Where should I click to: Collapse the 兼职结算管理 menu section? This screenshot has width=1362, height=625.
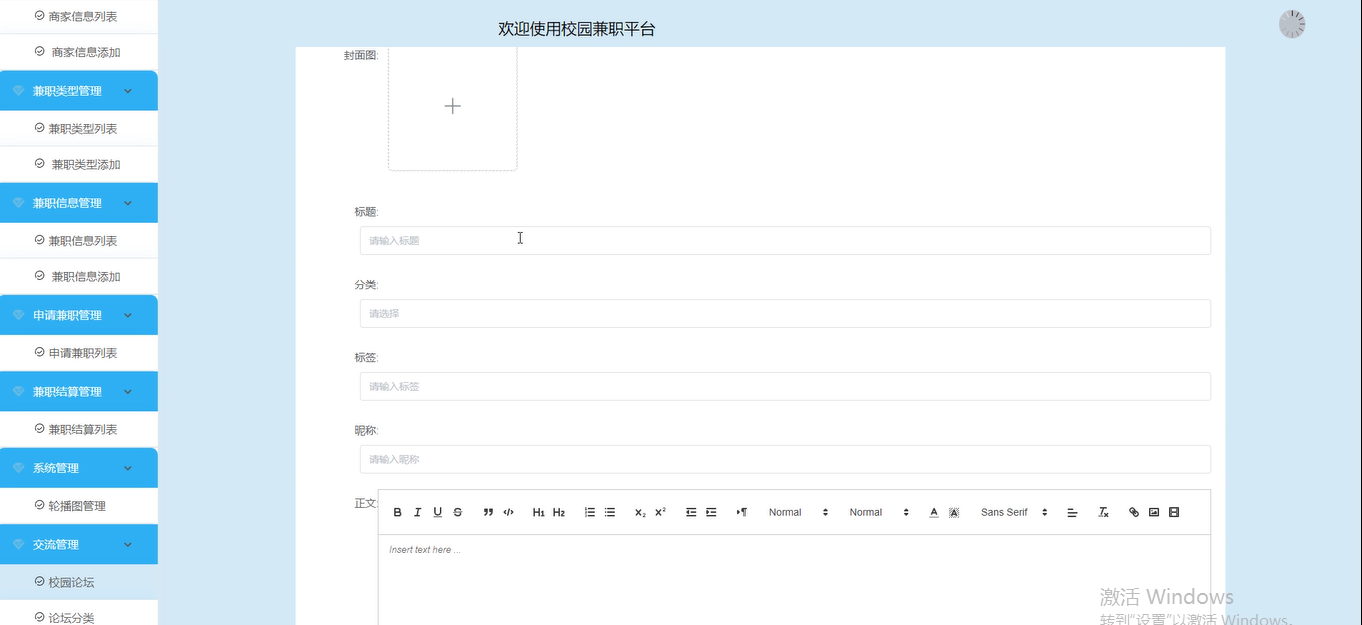tap(79, 392)
